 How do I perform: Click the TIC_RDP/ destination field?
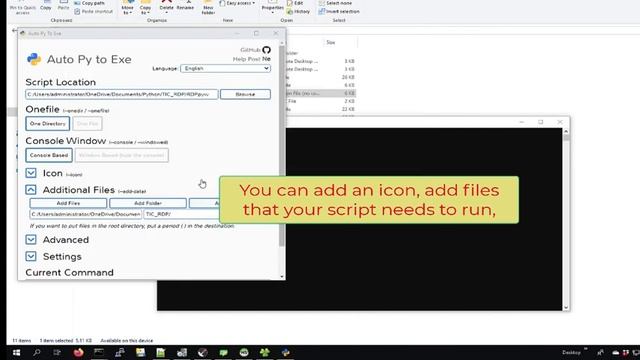[x=182, y=214]
